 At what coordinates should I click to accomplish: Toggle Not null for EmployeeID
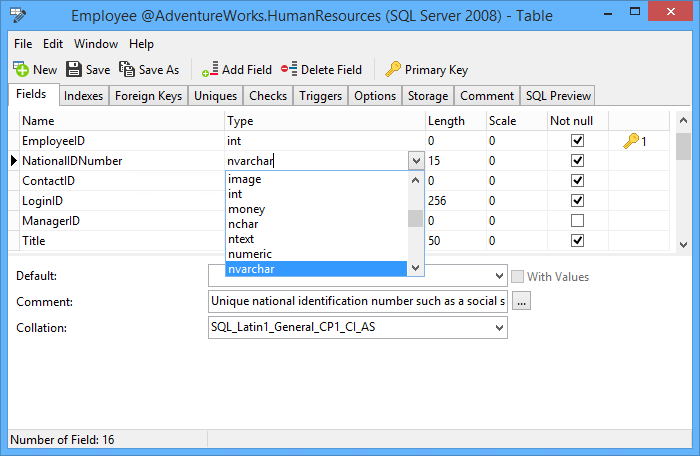(x=577, y=141)
